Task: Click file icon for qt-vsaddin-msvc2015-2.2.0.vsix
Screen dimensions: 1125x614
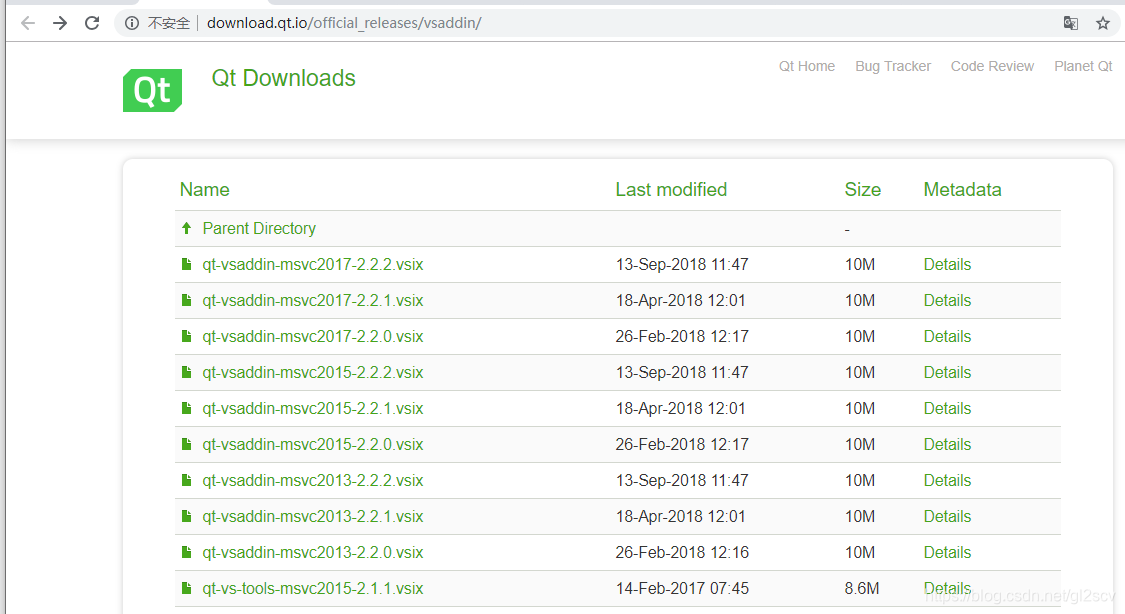Action: pyautogui.click(x=187, y=444)
